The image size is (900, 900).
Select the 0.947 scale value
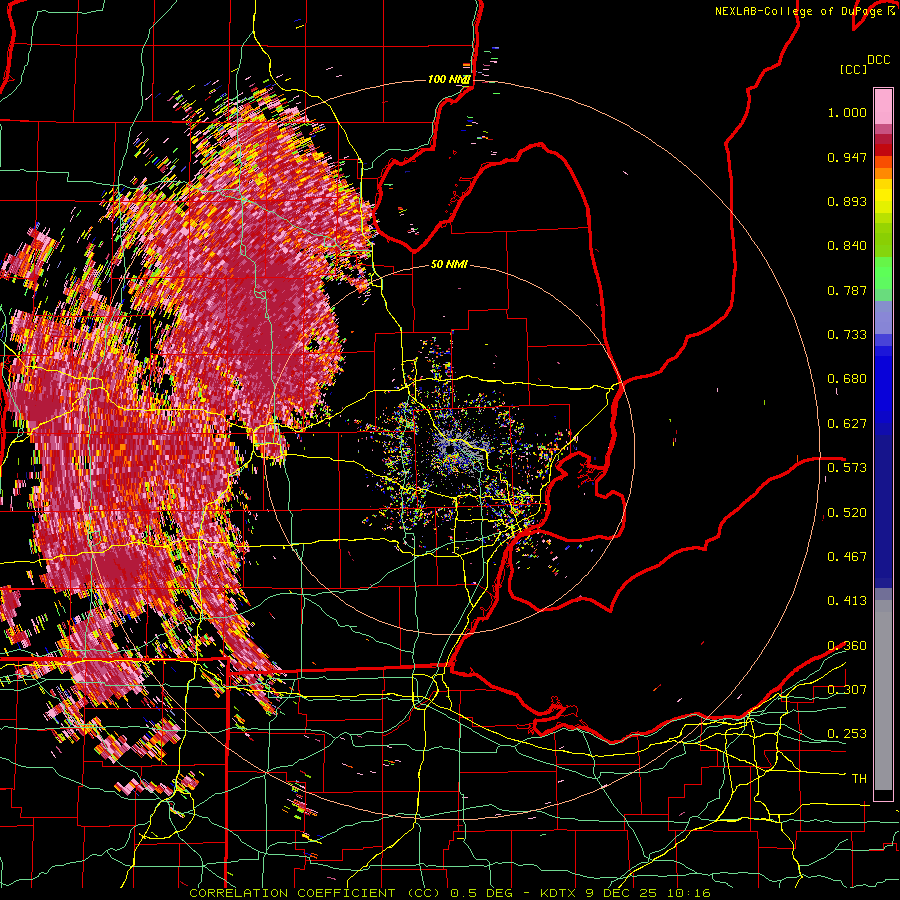pyautogui.click(x=847, y=157)
